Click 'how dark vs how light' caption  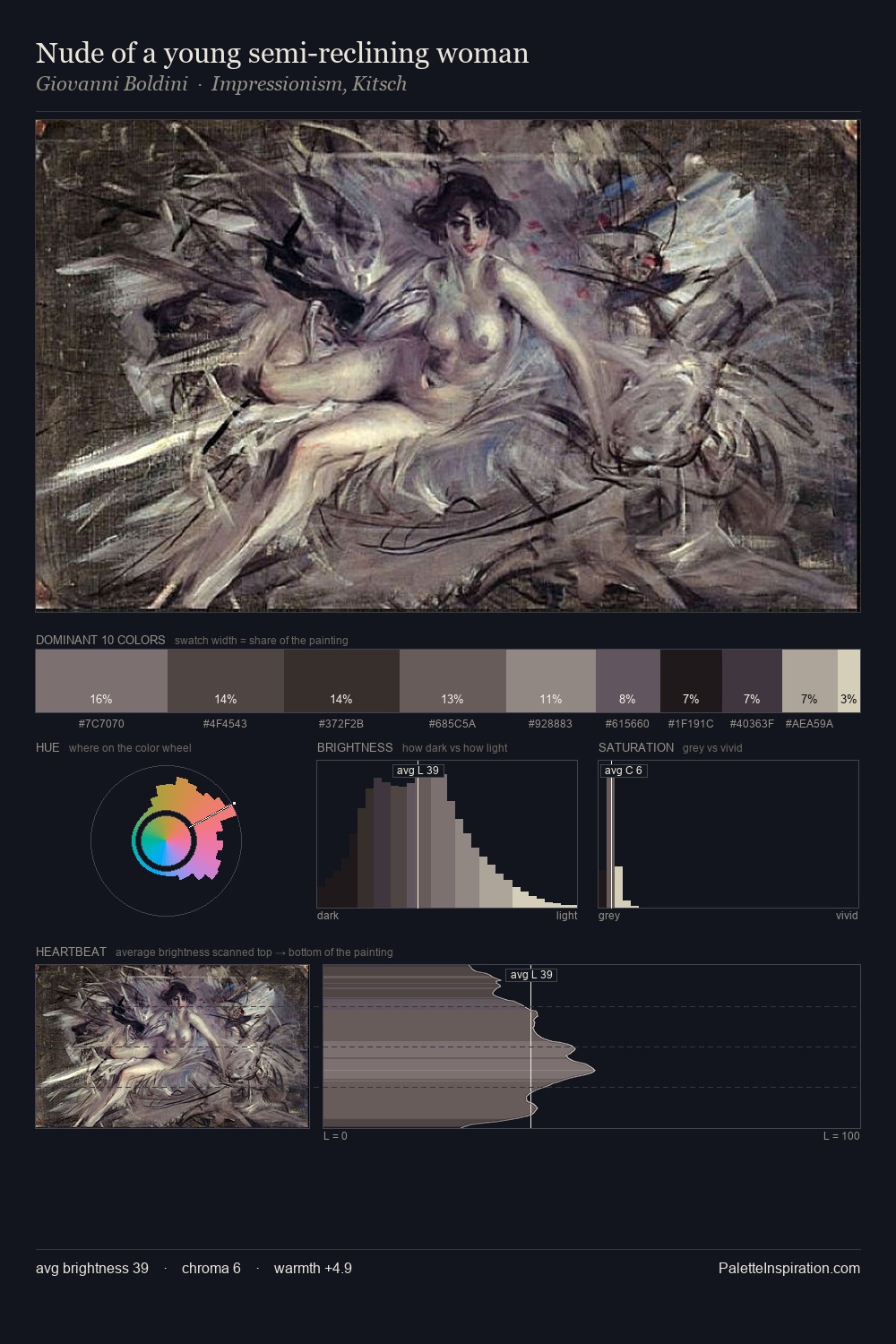pos(455,748)
